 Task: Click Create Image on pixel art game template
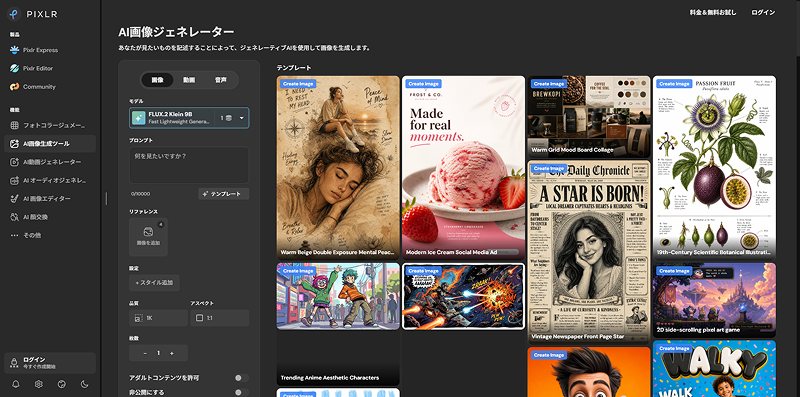coord(674,271)
